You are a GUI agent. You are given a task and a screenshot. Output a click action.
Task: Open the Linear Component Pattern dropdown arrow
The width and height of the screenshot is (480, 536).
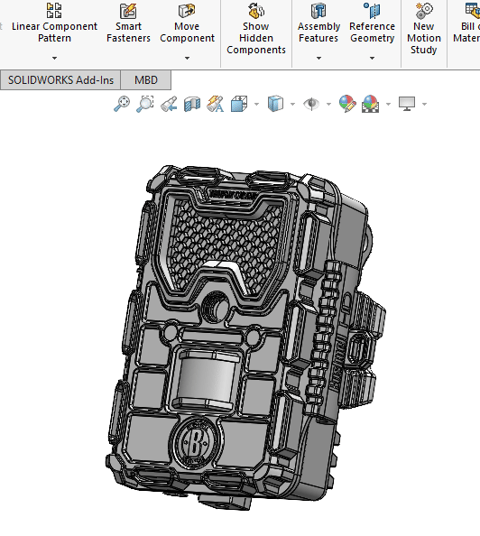tap(54, 58)
